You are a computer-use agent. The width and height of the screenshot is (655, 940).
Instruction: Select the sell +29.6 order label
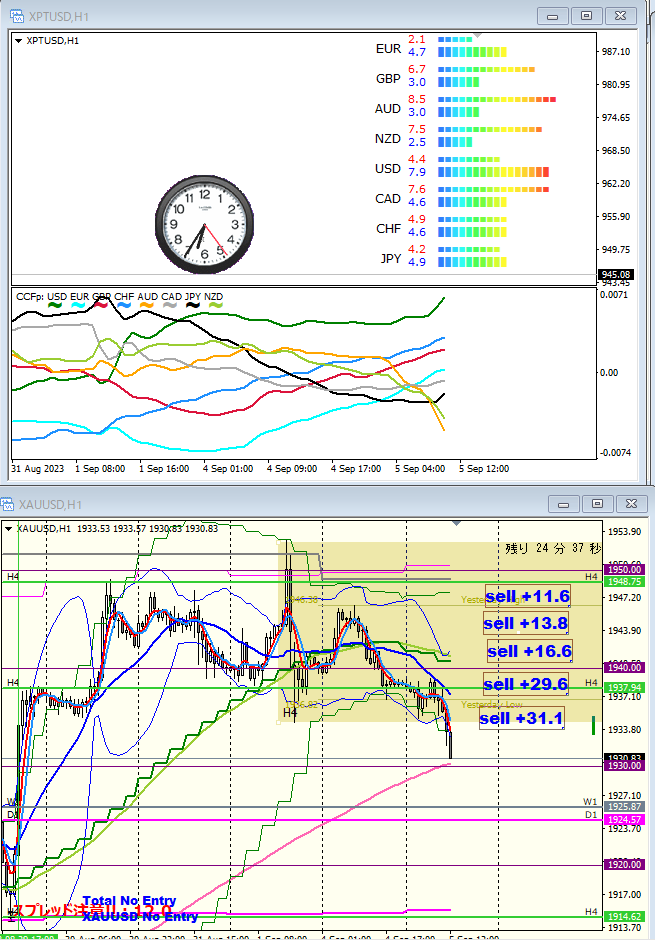pyautogui.click(x=526, y=684)
